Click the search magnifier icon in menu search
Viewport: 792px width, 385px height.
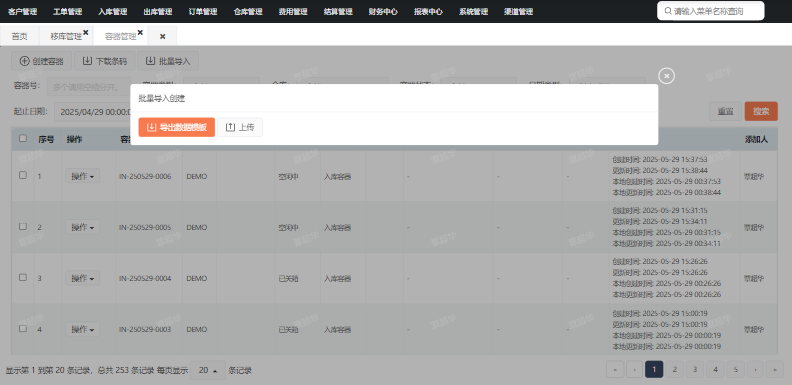pyautogui.click(x=668, y=11)
